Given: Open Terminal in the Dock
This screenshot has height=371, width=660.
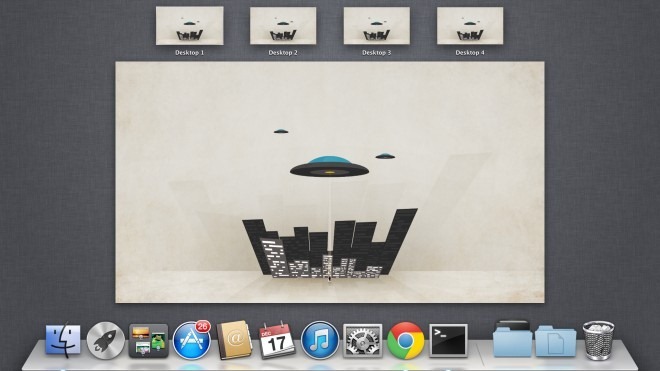Looking at the screenshot, I should tap(448, 341).
